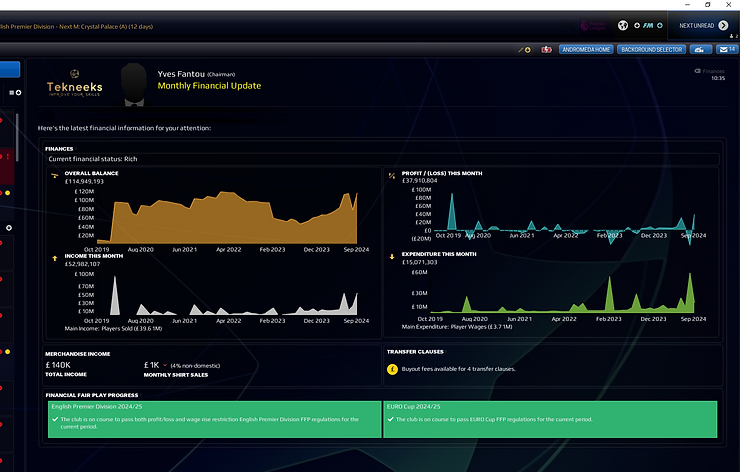Expand the dropdown circle right of FM logo
This screenshot has height=472, width=740.
pos(660,25)
